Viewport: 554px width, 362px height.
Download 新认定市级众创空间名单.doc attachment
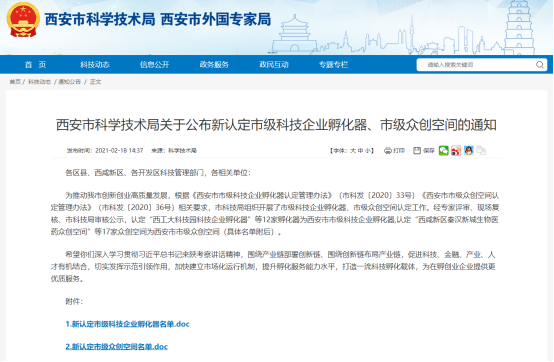click(117, 347)
